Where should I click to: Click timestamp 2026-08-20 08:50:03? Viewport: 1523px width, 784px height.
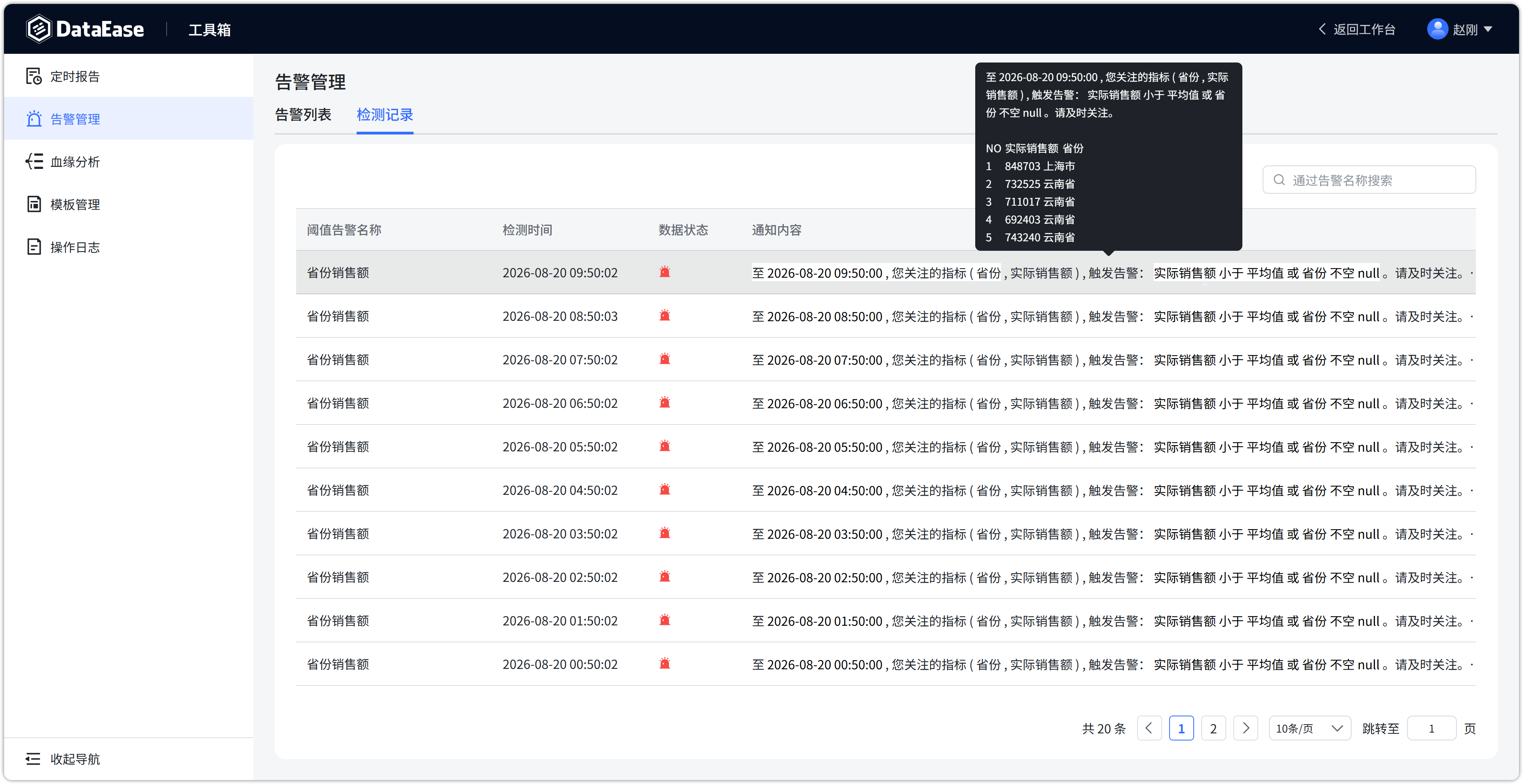point(560,316)
